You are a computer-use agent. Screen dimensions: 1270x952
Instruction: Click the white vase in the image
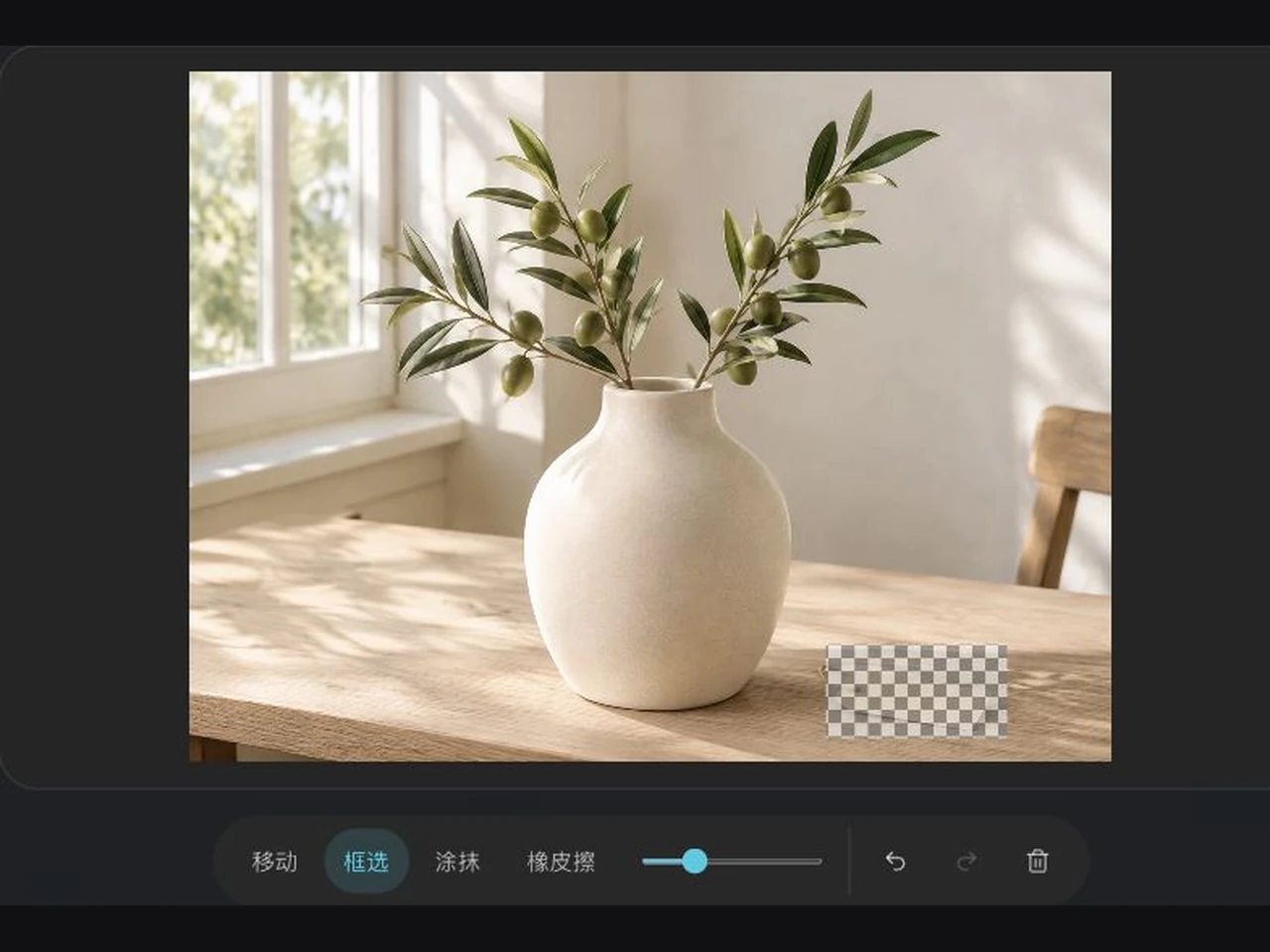(x=658, y=544)
